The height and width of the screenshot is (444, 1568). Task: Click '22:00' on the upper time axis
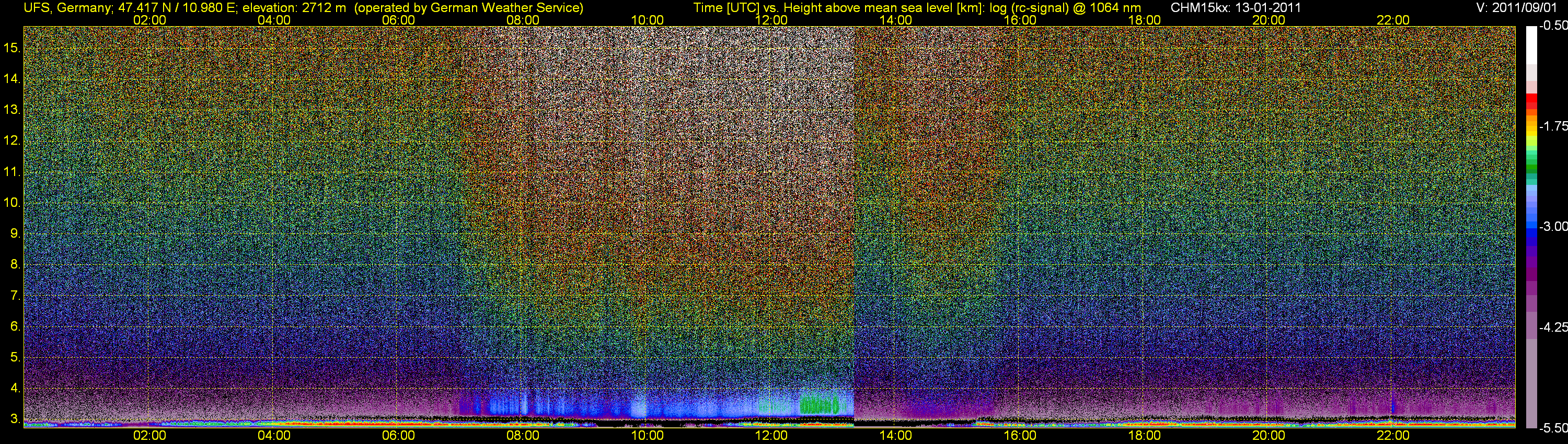(x=1393, y=20)
